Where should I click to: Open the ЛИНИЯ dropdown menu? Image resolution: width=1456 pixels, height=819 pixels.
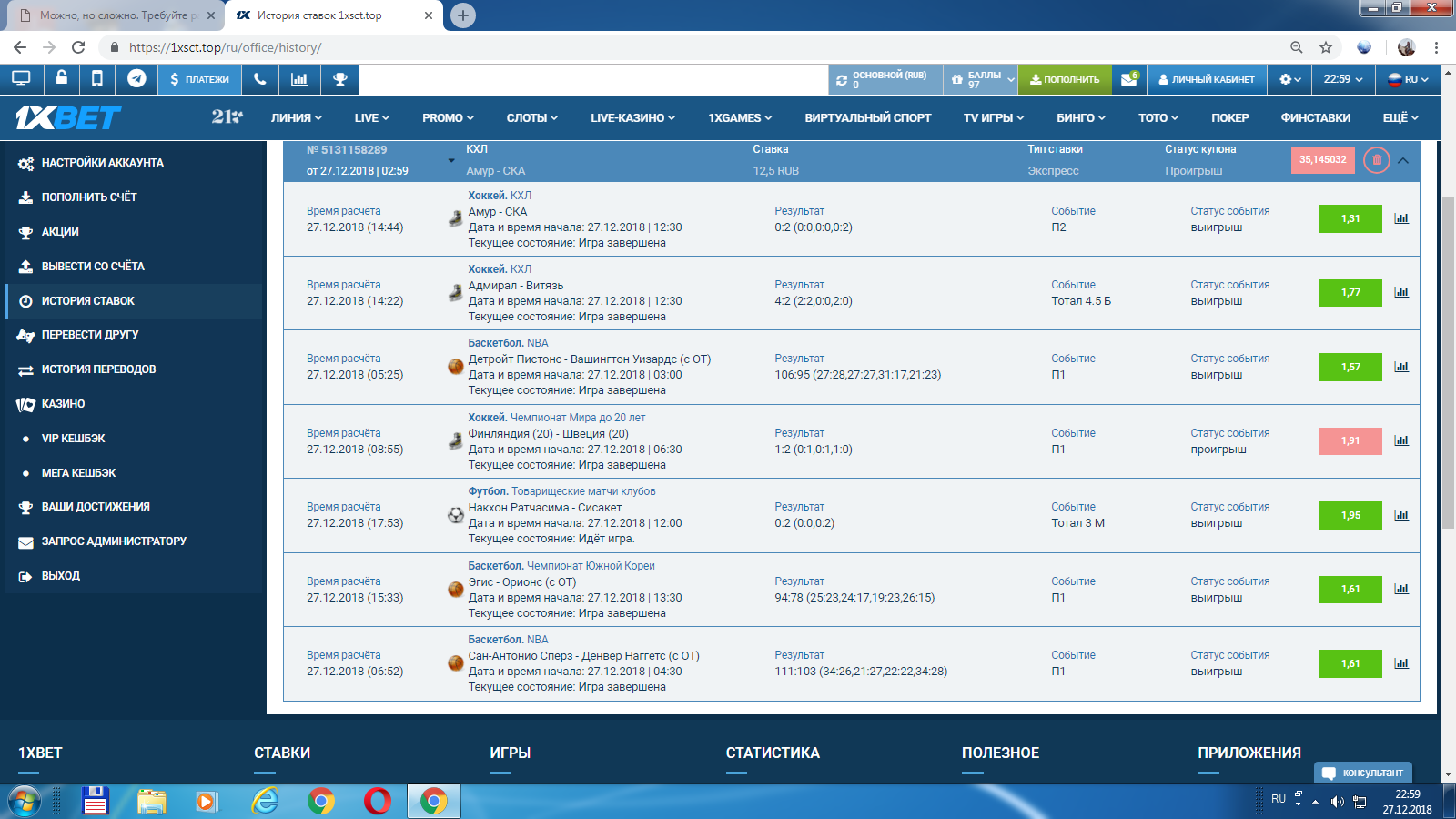297,117
